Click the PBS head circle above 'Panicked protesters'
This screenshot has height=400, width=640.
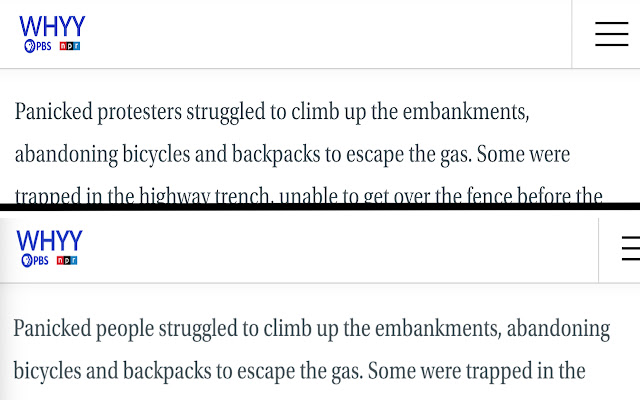pyautogui.click(x=30, y=46)
